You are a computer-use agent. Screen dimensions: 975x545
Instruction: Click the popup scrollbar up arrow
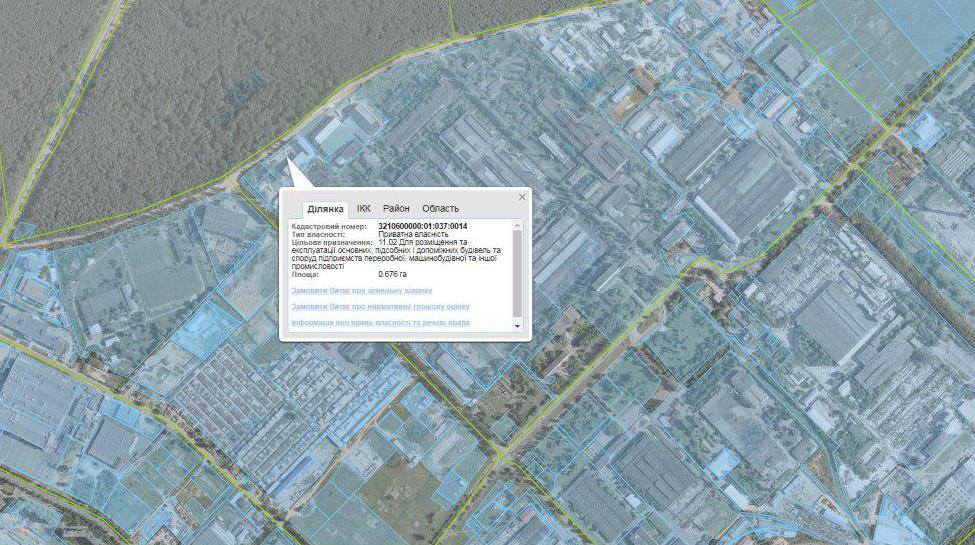coord(517,225)
